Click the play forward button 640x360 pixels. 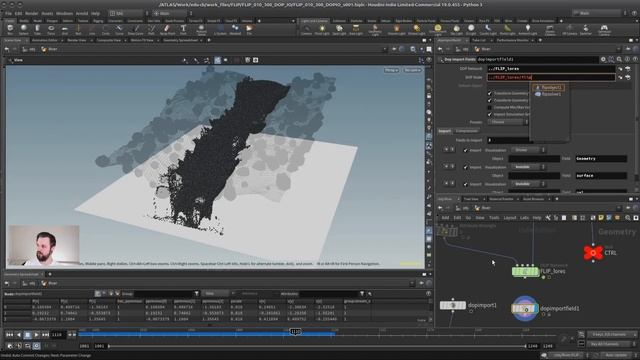coord(37,335)
